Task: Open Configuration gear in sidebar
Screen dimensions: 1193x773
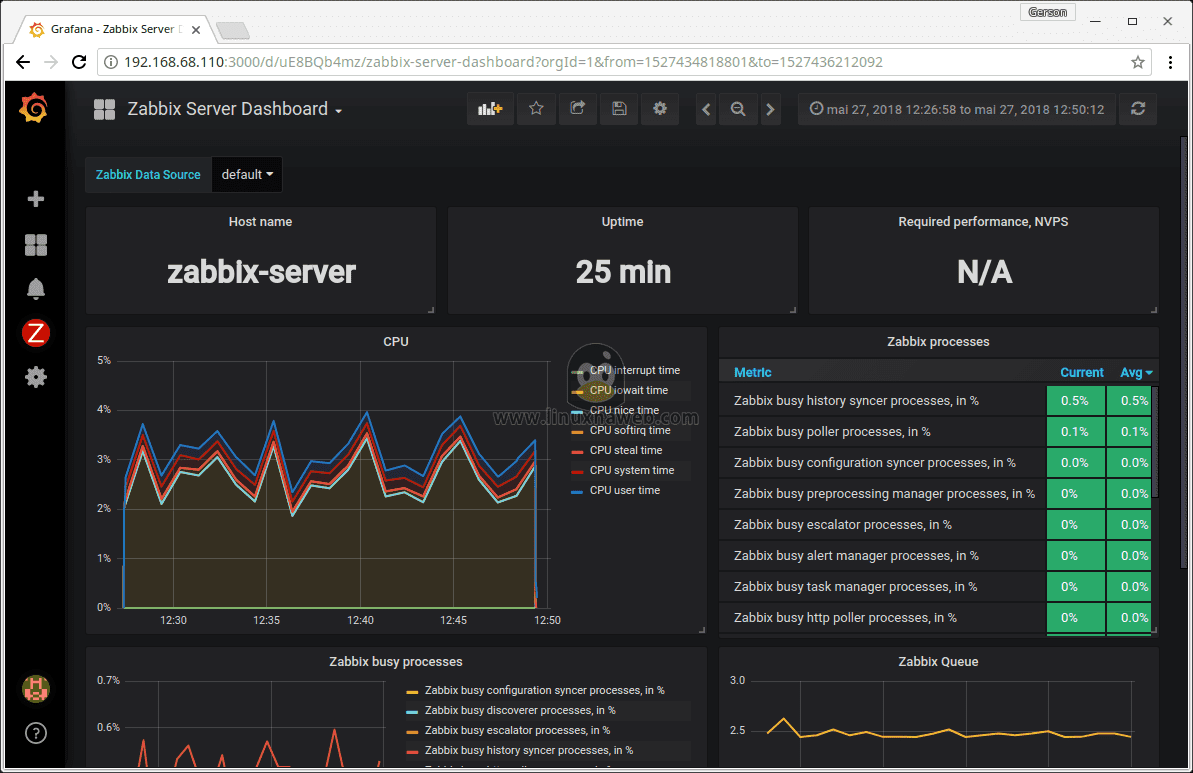Action: [x=36, y=377]
